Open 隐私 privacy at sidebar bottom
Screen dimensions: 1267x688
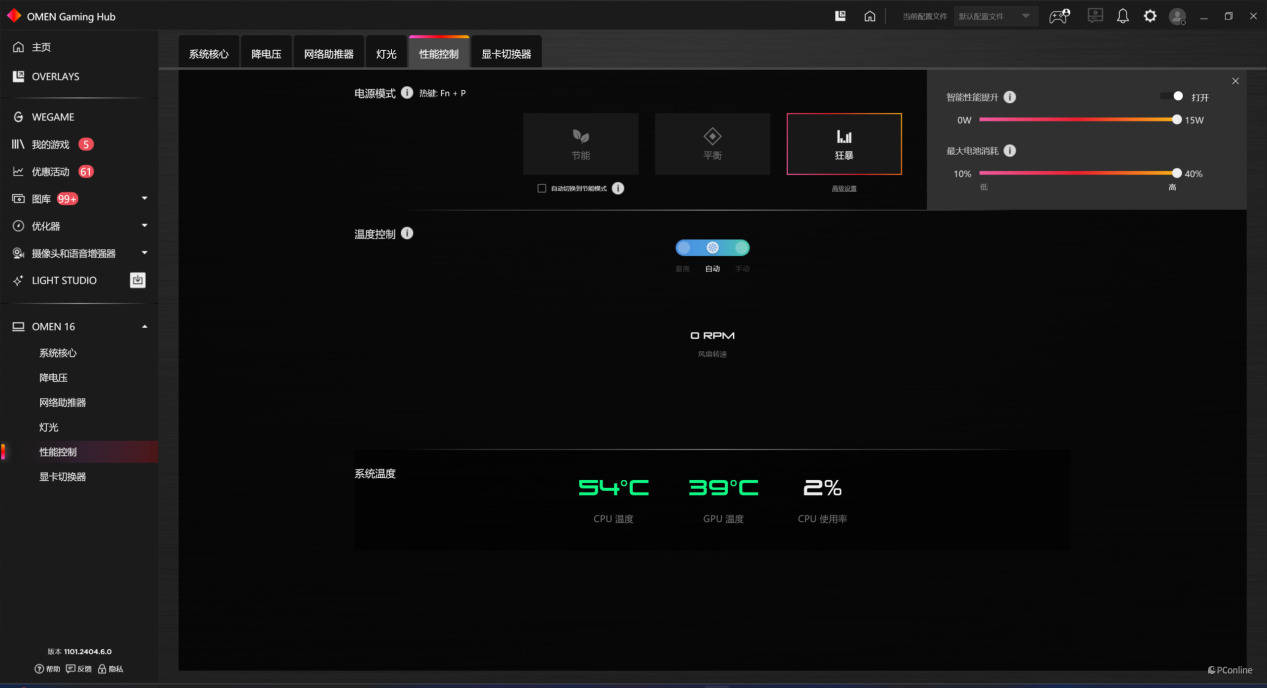click(x=110, y=669)
